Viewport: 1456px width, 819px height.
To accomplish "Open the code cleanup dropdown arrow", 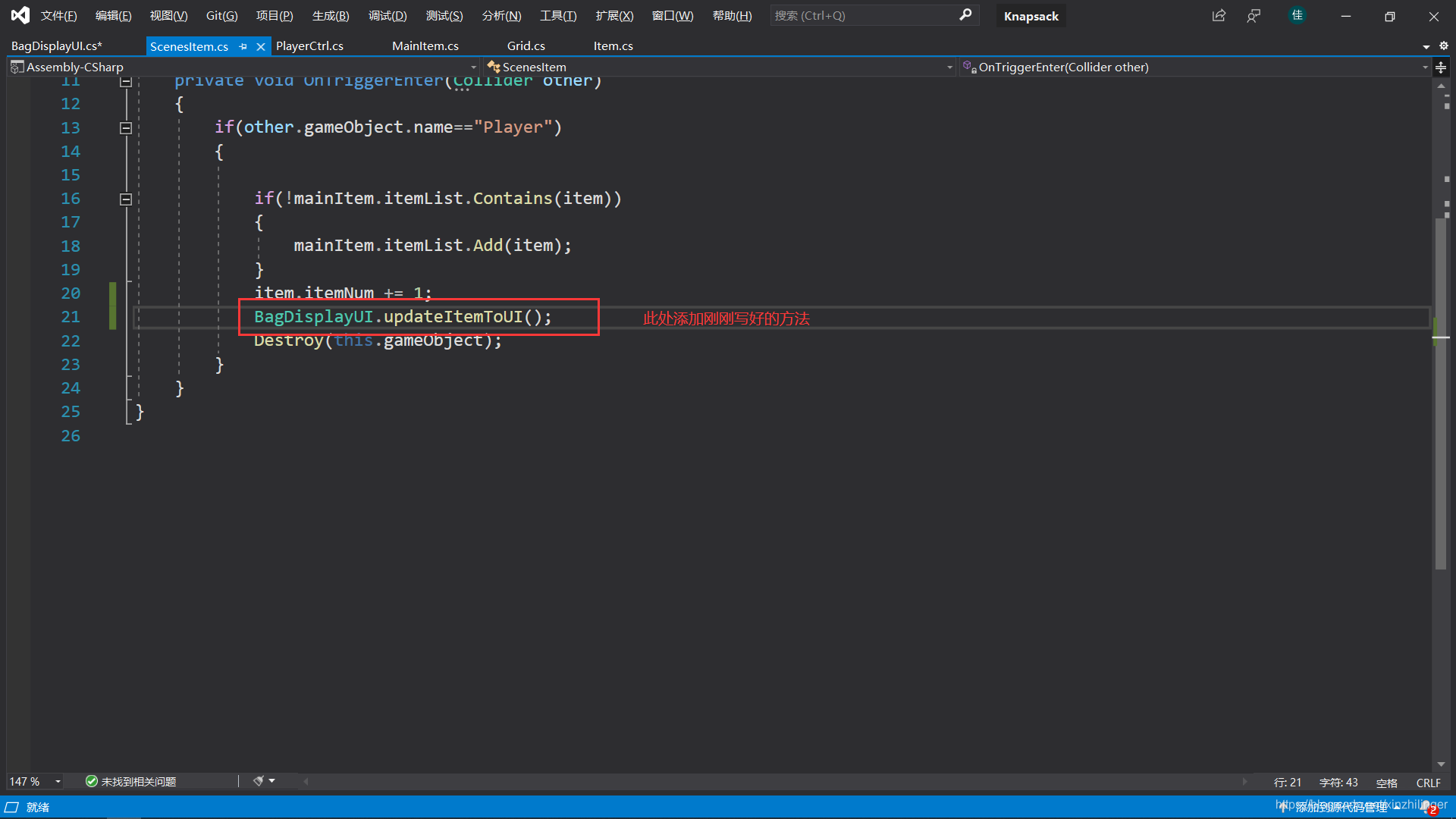I will coord(272,781).
